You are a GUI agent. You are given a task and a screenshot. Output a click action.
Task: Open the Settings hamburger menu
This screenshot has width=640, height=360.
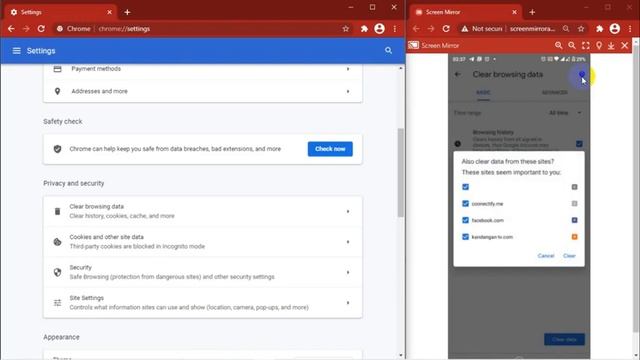[16, 51]
